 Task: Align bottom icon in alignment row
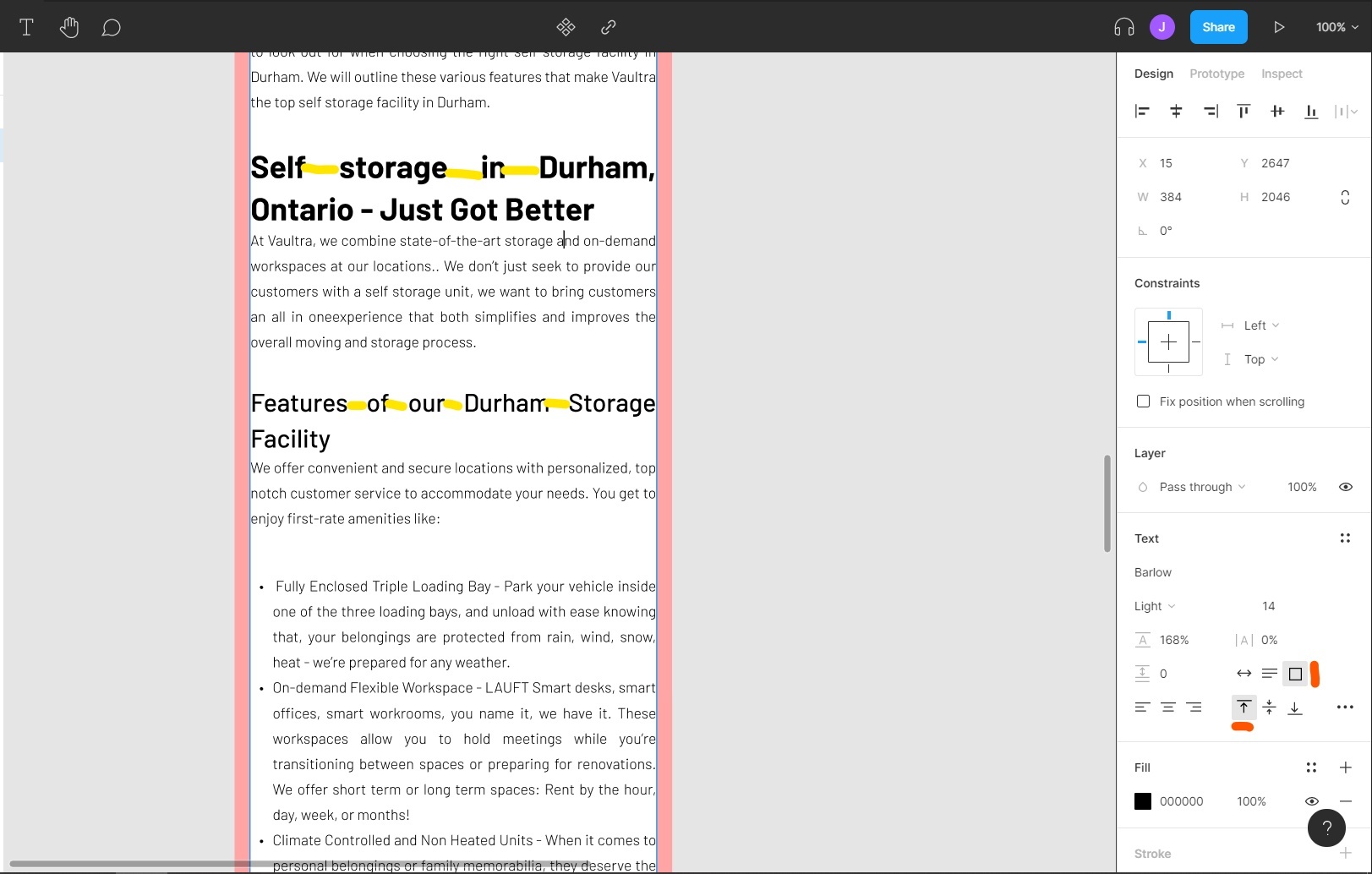point(1311,111)
